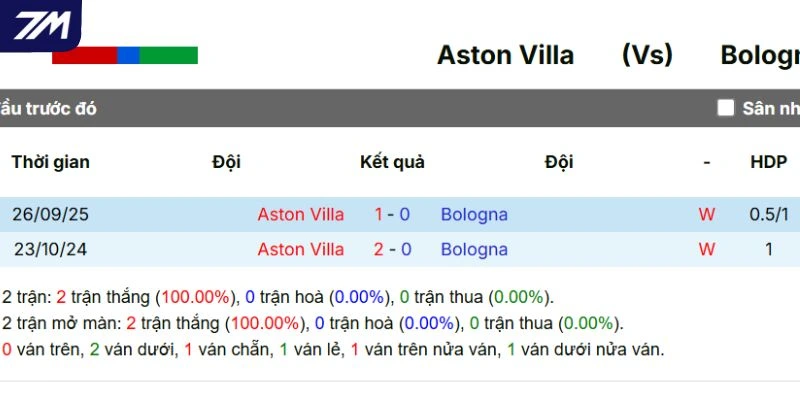800x400 pixels.
Task: Click the W result in 26/09/25 row
Action: pos(707,214)
